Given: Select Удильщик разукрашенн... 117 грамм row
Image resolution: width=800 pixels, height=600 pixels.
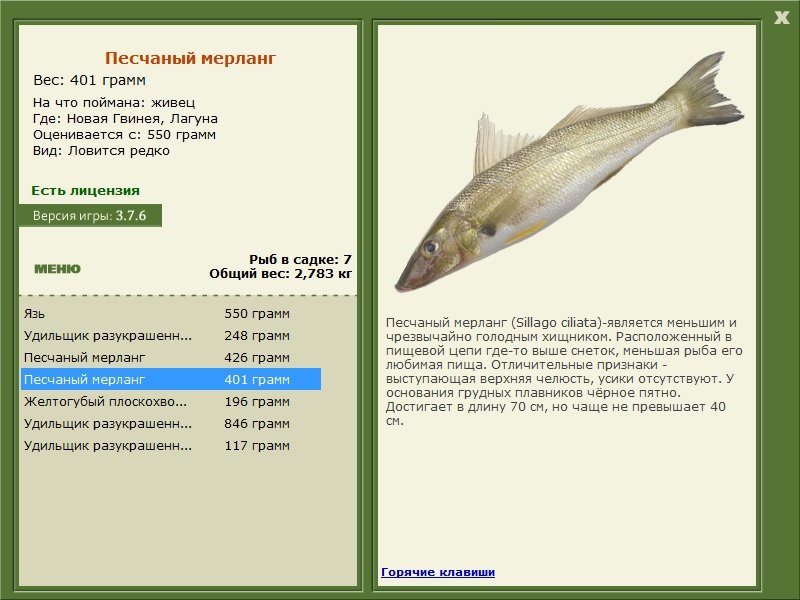Looking at the screenshot, I should tap(171, 445).
